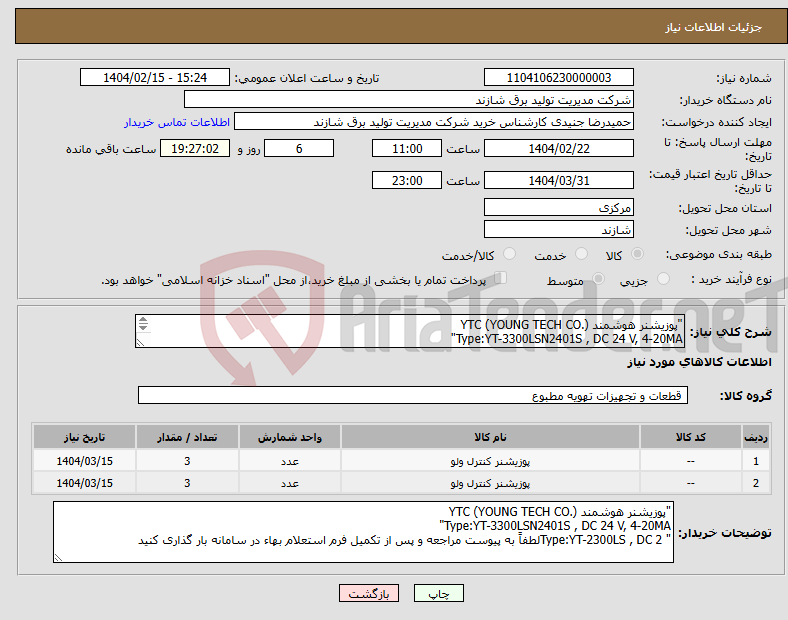
Task: Click the واحد شمارش column header
Action: pos(290,437)
